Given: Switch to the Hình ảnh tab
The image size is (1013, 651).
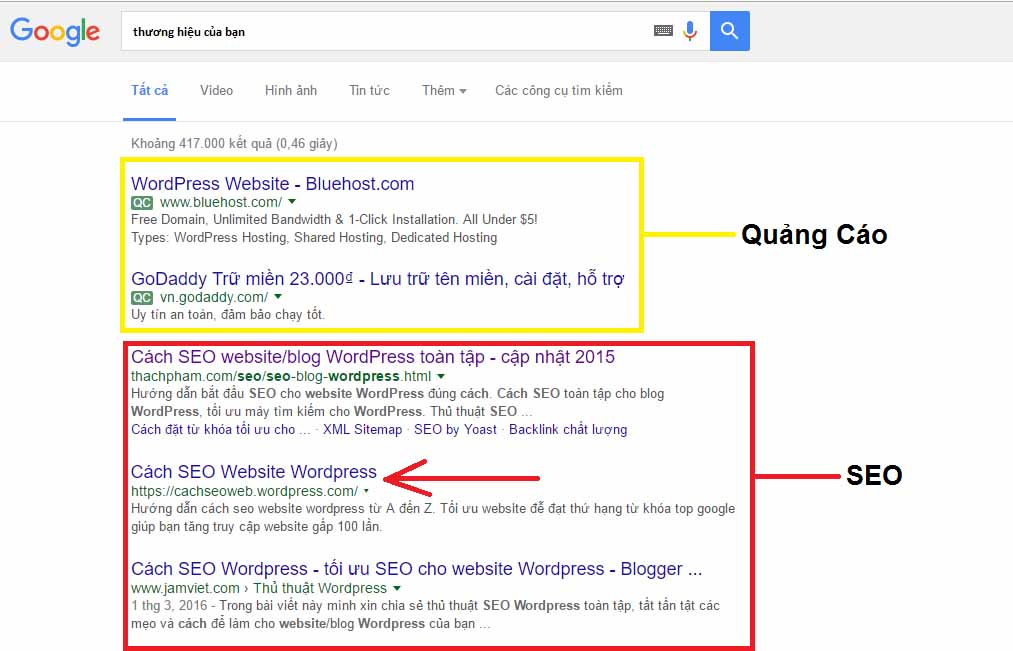Looking at the screenshot, I should (x=290, y=90).
